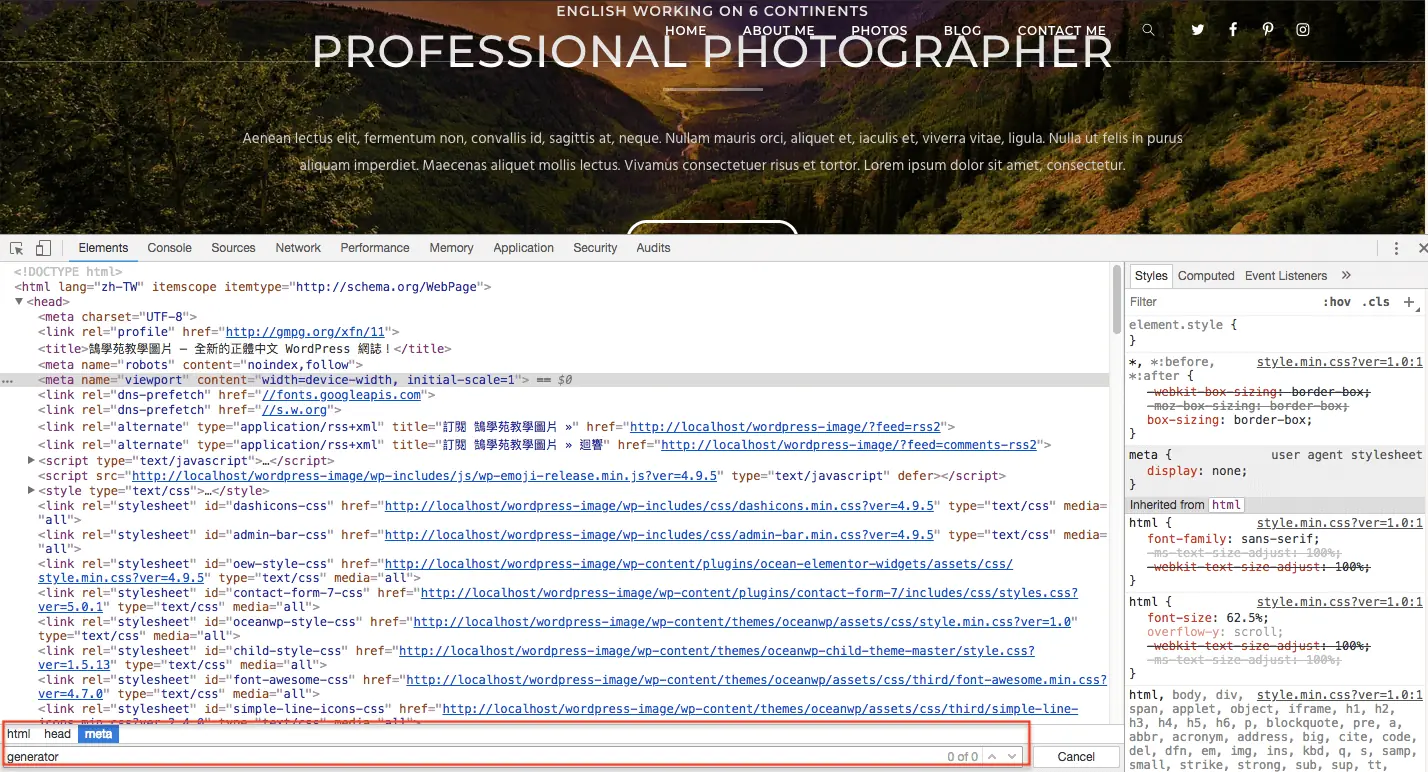
Task: Open the Pinterest social icon
Action: 1268,30
